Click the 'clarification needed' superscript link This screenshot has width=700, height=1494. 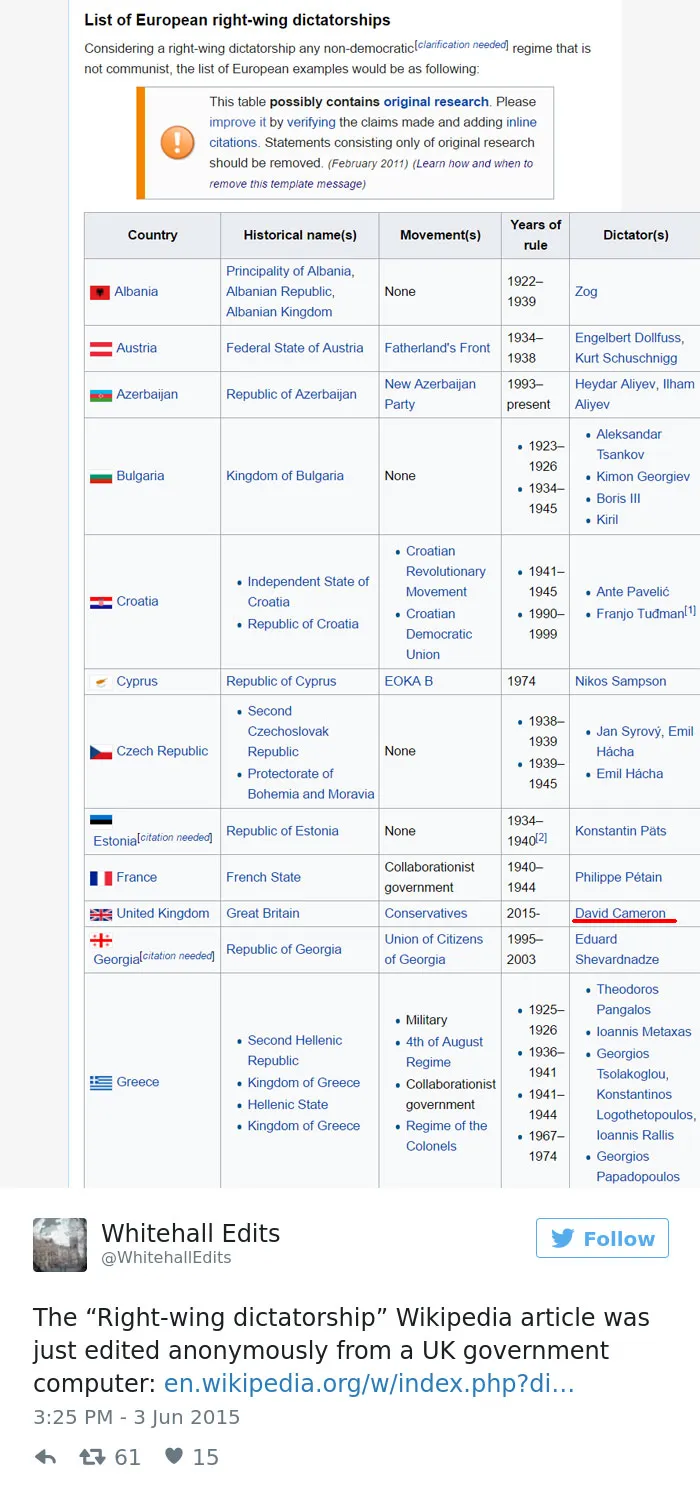pos(462,45)
